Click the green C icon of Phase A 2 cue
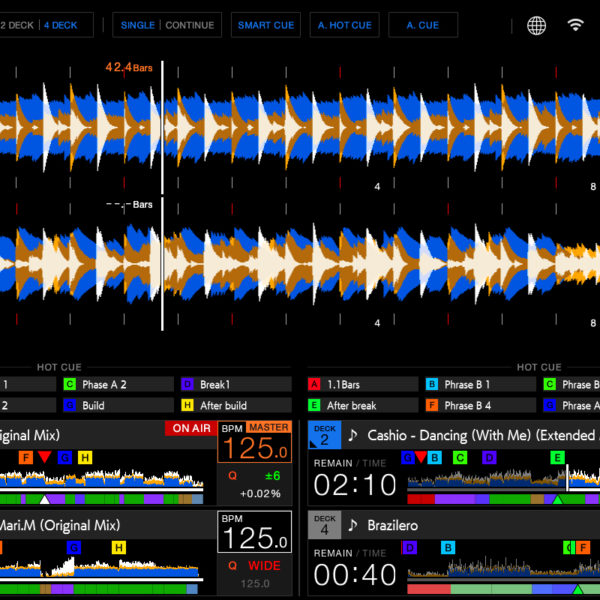Viewport: 600px width, 600px height. pos(70,384)
